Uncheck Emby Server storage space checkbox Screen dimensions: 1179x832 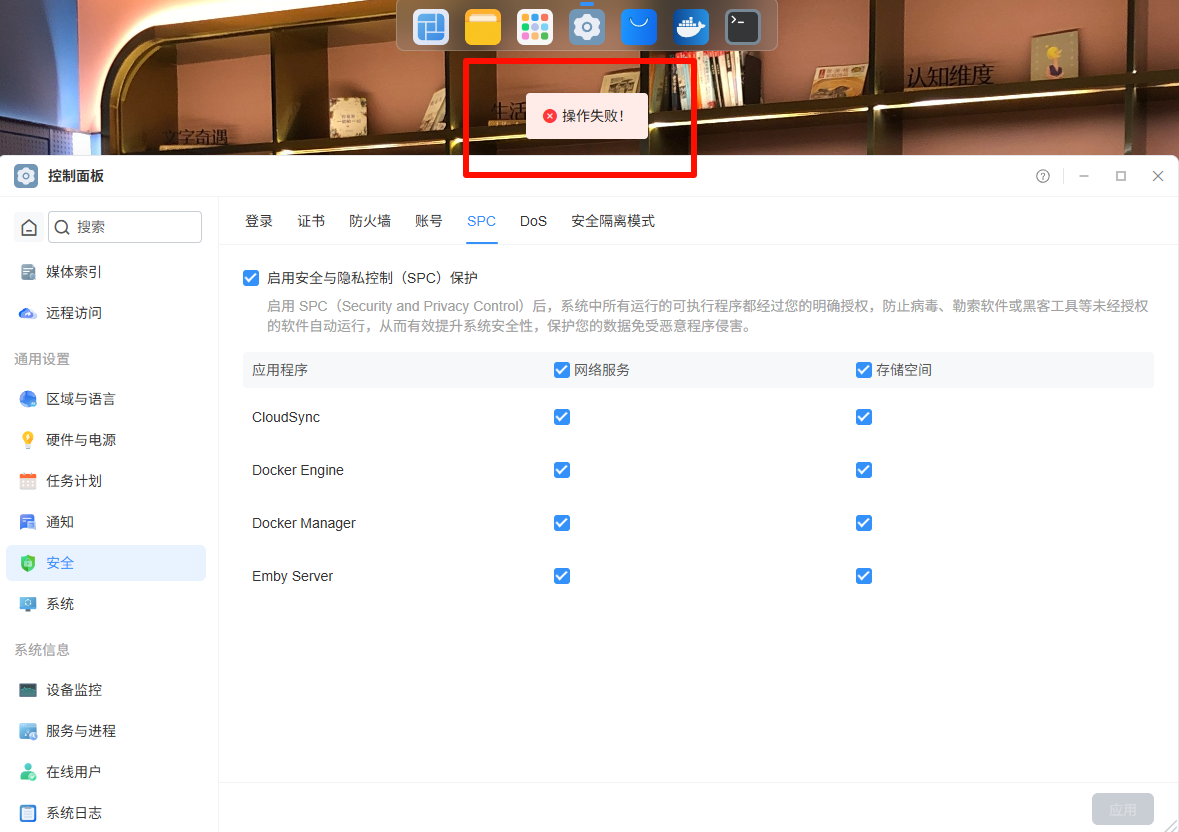[x=864, y=576]
